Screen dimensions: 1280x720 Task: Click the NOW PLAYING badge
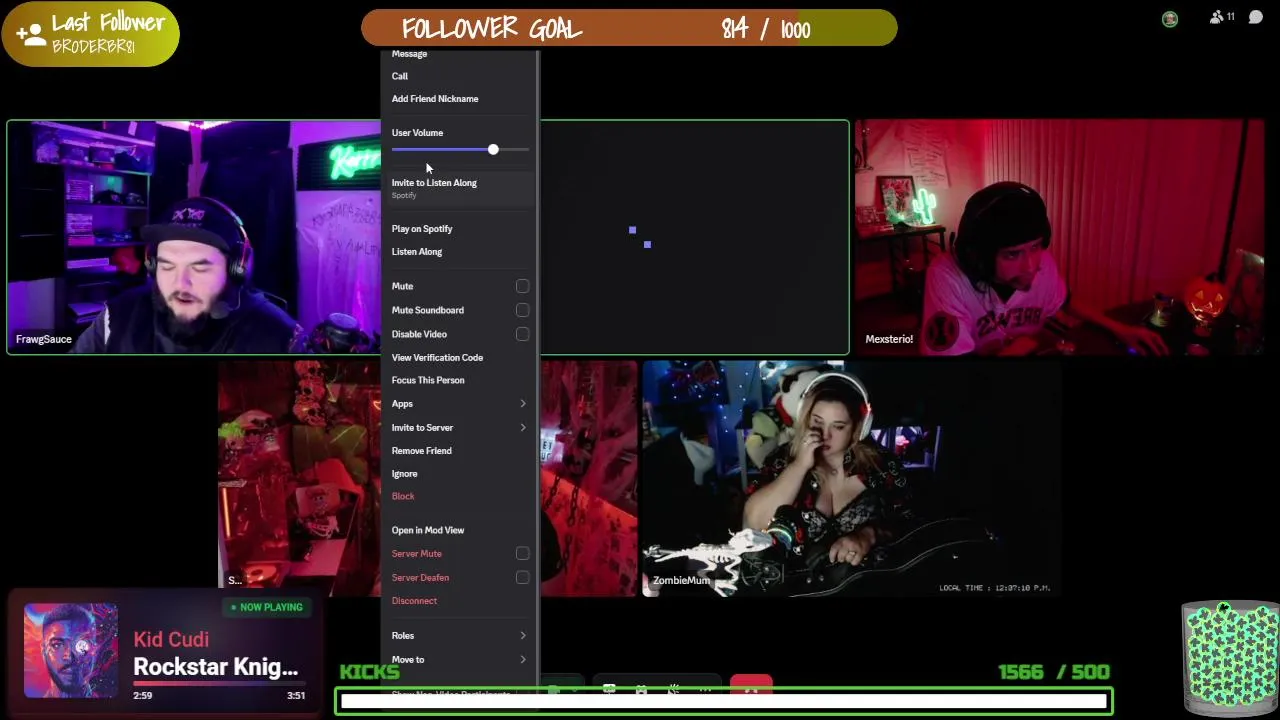click(x=267, y=607)
